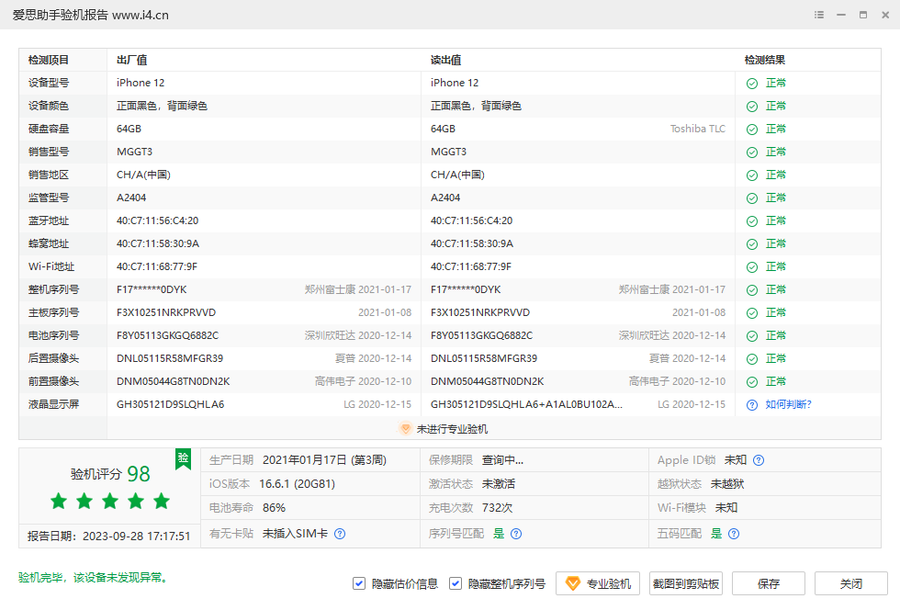Click the green check icon for 蓝牙地址 row

(x=752, y=221)
